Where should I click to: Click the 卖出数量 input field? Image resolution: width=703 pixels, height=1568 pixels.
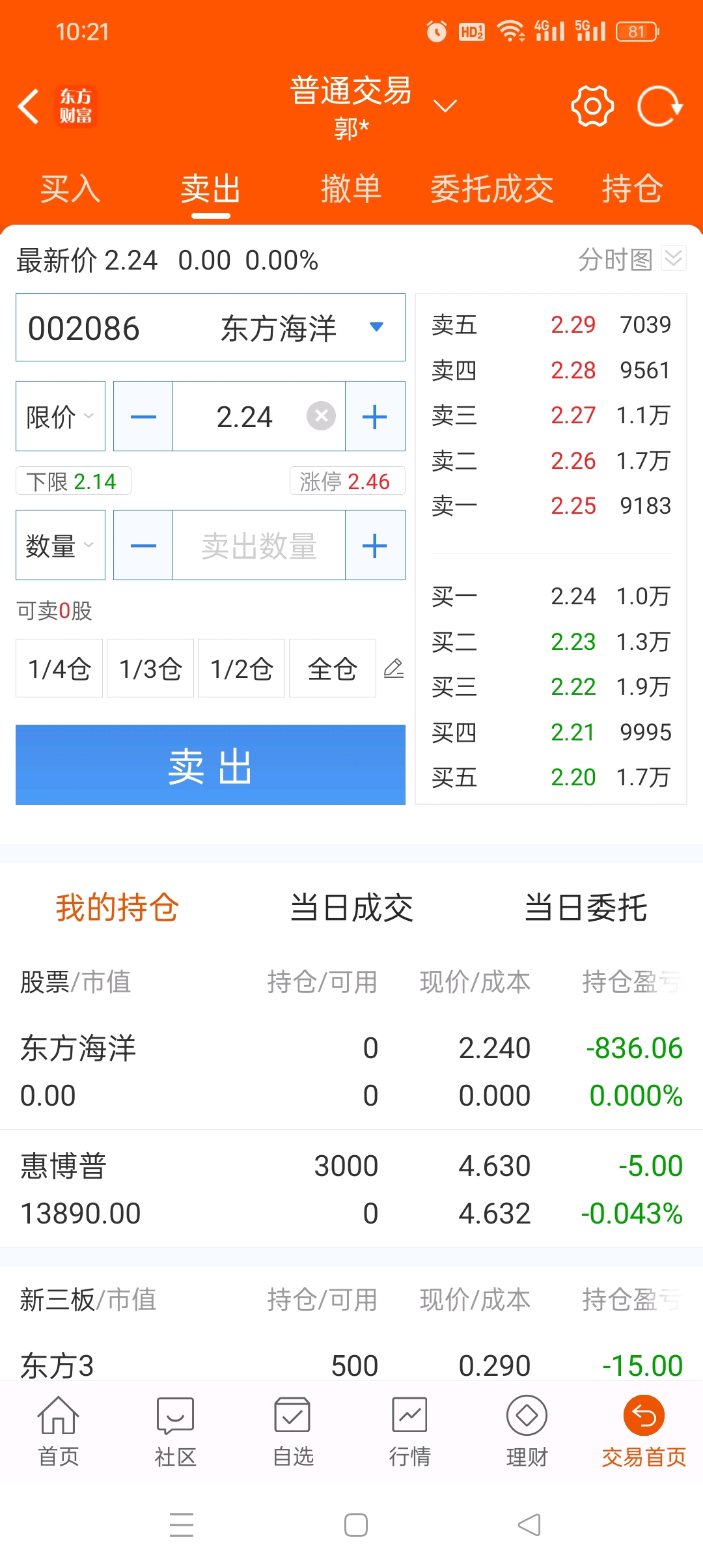[x=259, y=545]
